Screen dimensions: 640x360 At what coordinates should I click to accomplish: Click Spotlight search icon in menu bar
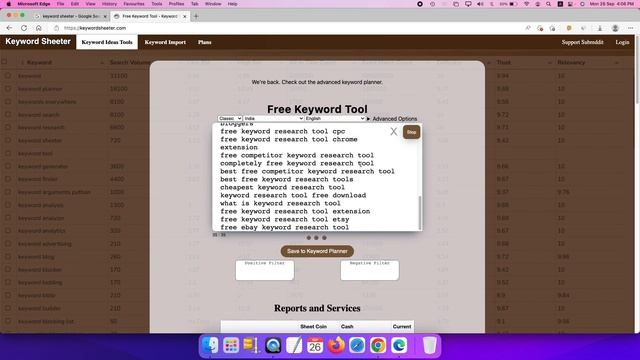[x=549, y=4]
